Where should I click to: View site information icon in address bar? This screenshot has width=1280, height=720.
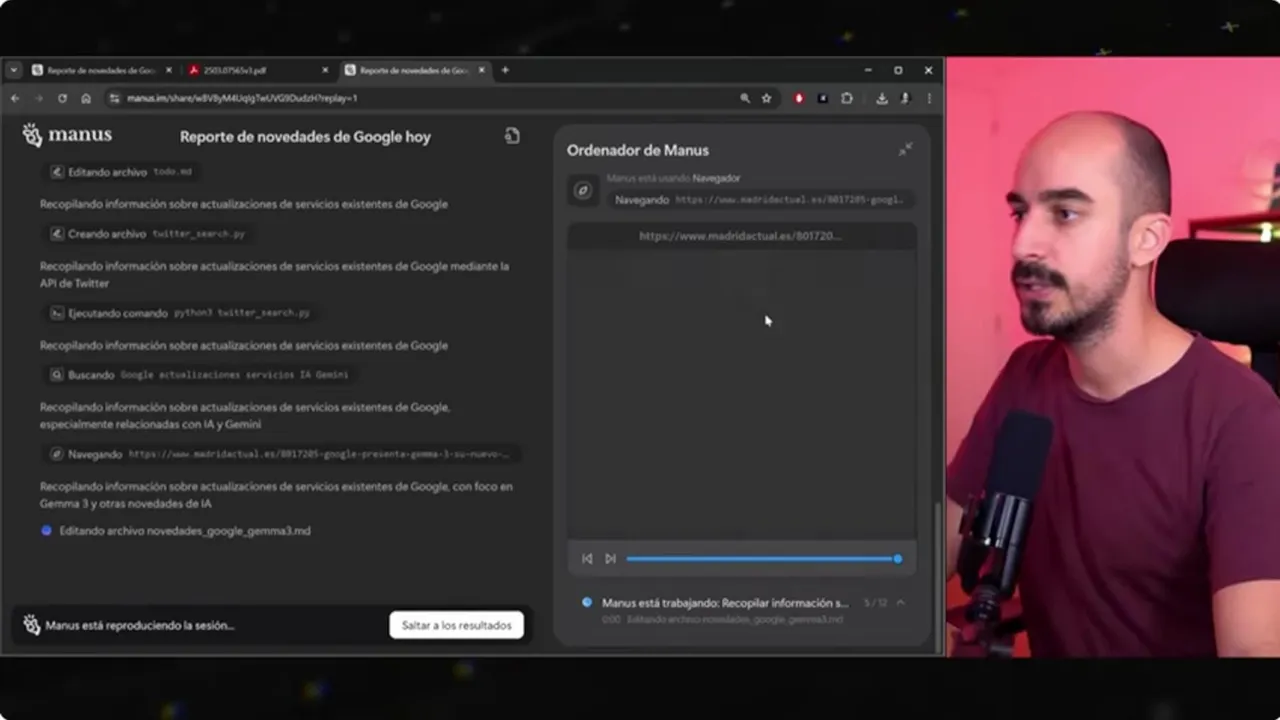coord(114,98)
